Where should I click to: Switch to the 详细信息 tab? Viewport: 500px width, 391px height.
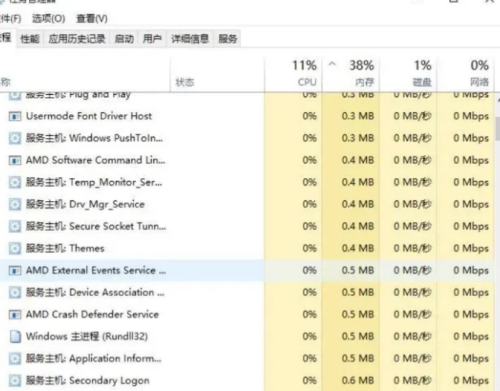[190, 39]
